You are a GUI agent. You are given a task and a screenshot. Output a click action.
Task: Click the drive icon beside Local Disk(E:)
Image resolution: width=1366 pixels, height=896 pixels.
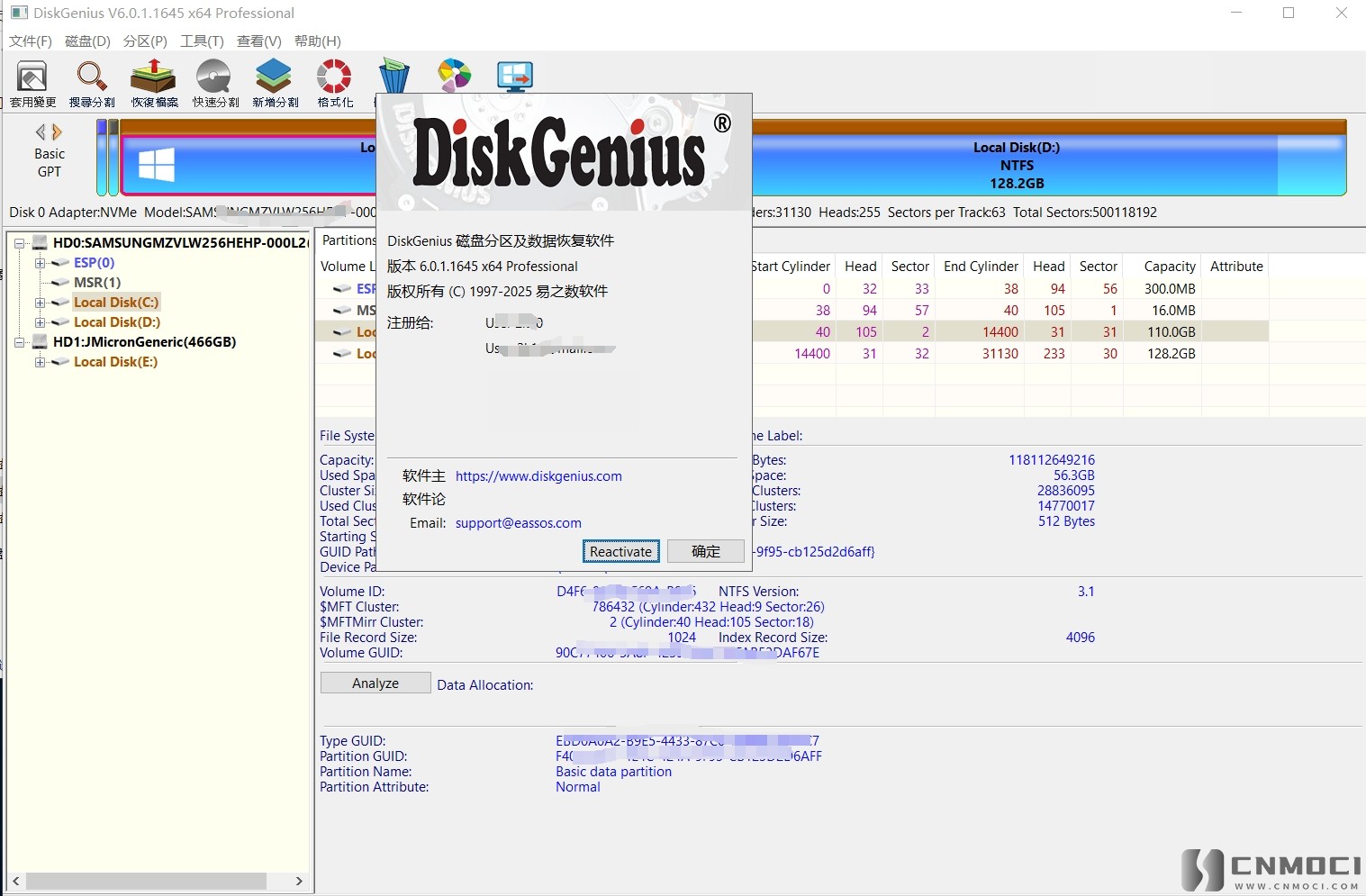[x=60, y=362]
